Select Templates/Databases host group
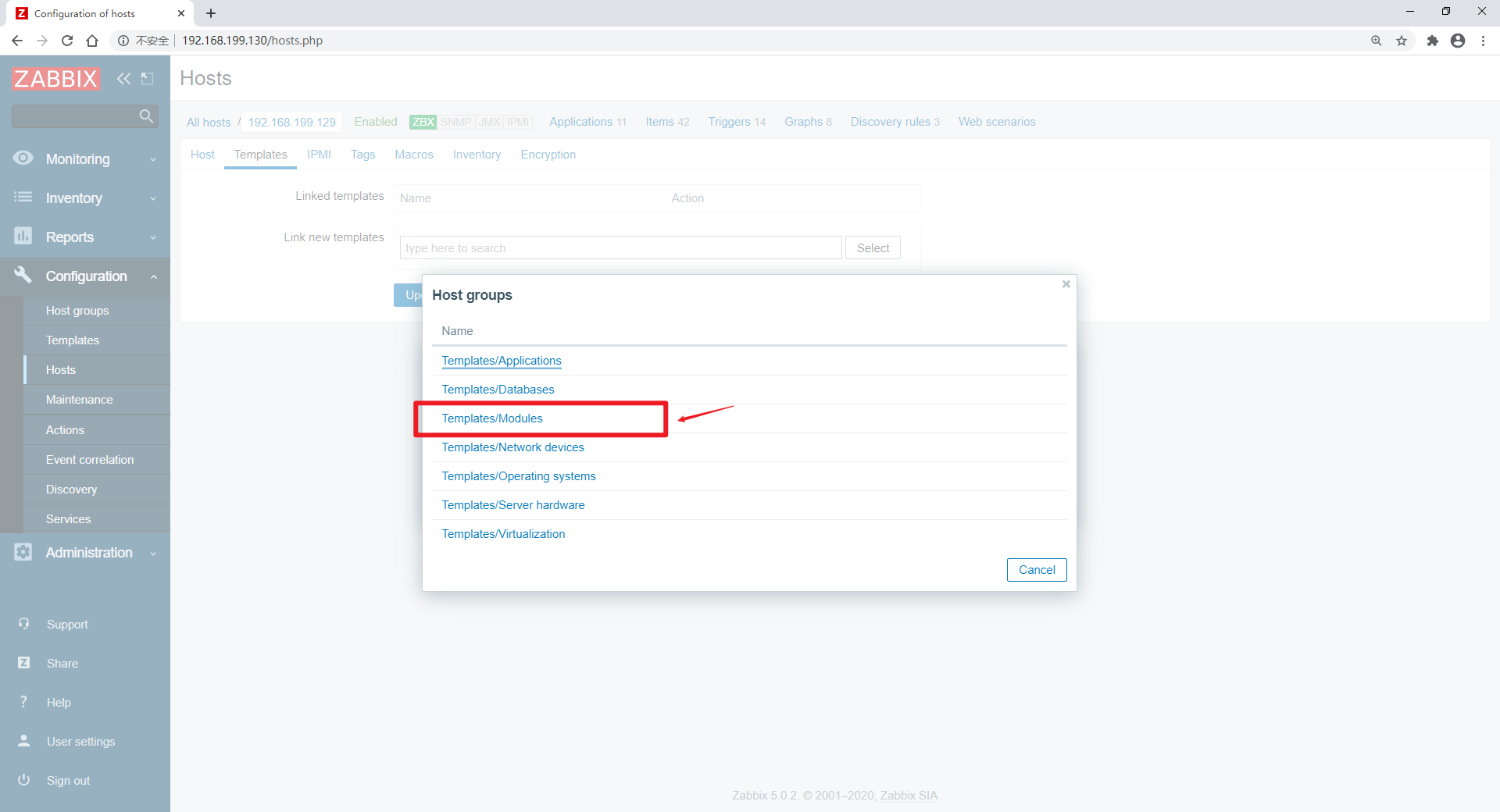 click(x=498, y=390)
